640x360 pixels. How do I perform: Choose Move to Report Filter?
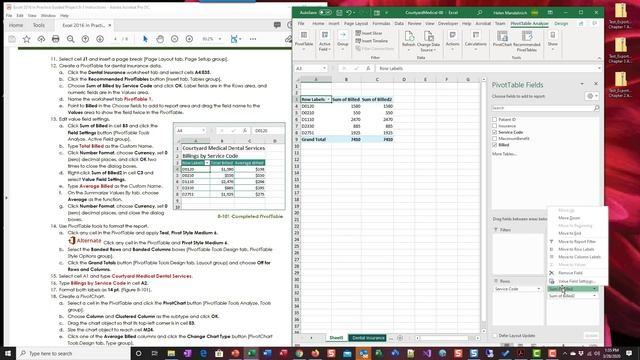pyautogui.click(x=577, y=242)
